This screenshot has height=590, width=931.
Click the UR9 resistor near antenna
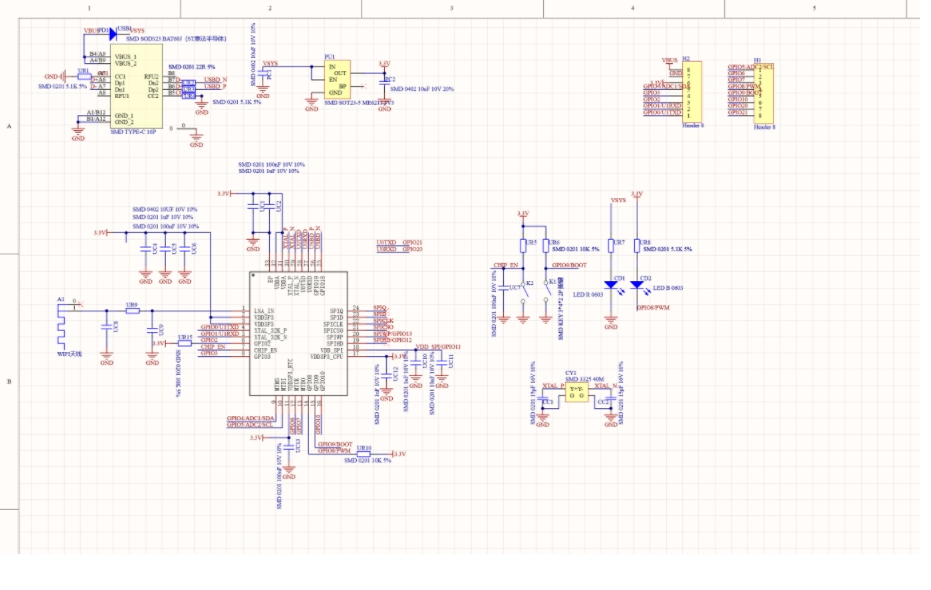pos(132,311)
